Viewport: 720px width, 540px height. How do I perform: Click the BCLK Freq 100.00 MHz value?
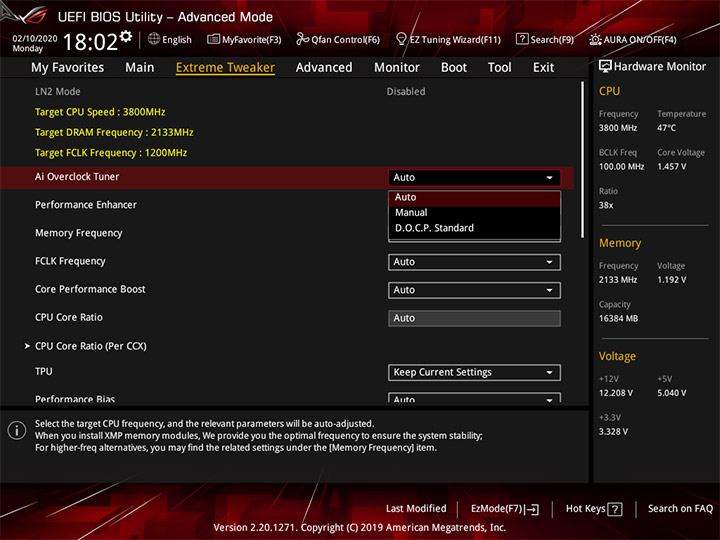[x=621, y=167]
